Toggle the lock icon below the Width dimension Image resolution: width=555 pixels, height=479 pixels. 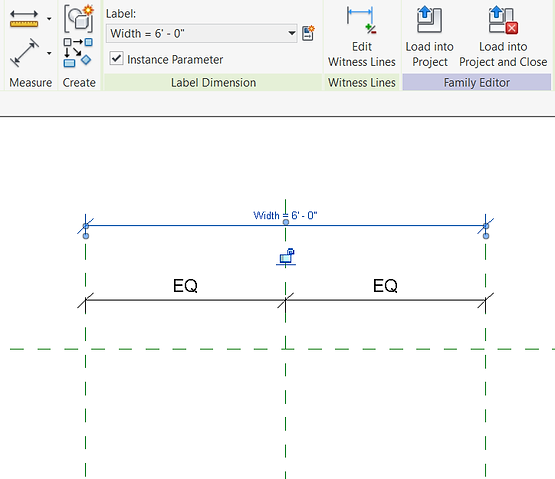(286, 256)
